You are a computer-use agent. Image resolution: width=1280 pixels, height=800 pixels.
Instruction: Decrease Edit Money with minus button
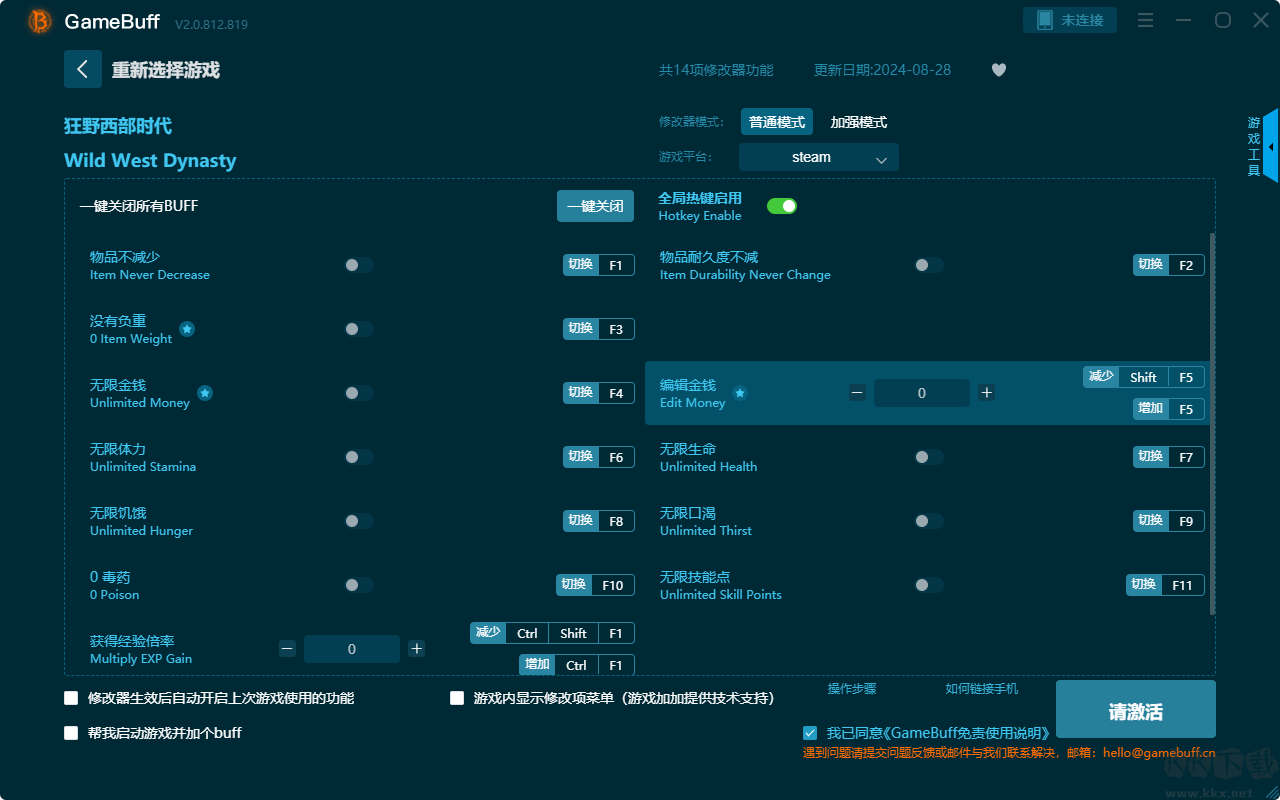coord(857,393)
